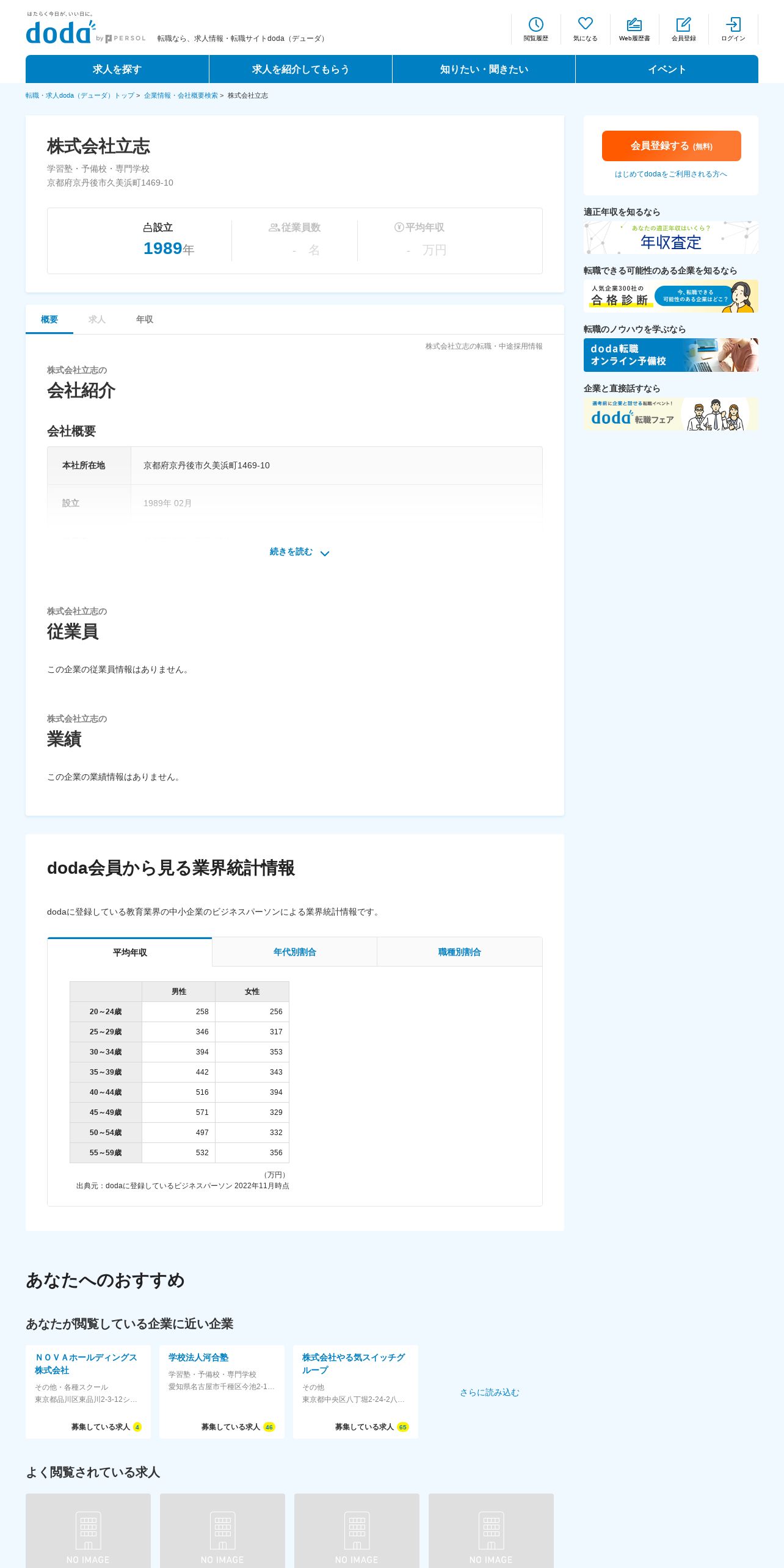The height and width of the screenshot is (1568, 784).
Task: Click the third NO IMAGE job thumbnail
Action: pyautogui.click(x=357, y=1531)
